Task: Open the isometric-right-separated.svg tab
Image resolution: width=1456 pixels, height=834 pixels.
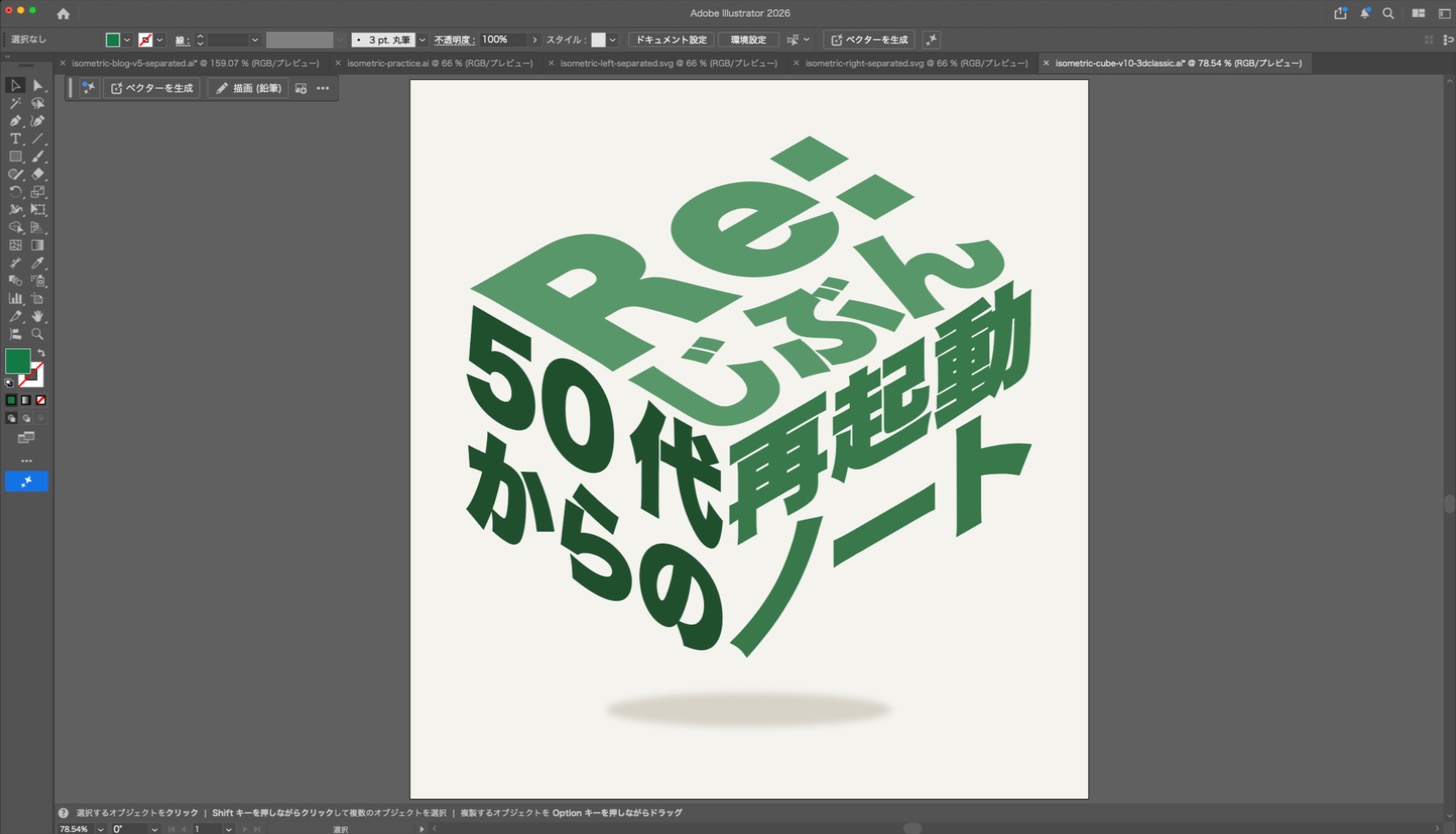Action: pos(915,63)
